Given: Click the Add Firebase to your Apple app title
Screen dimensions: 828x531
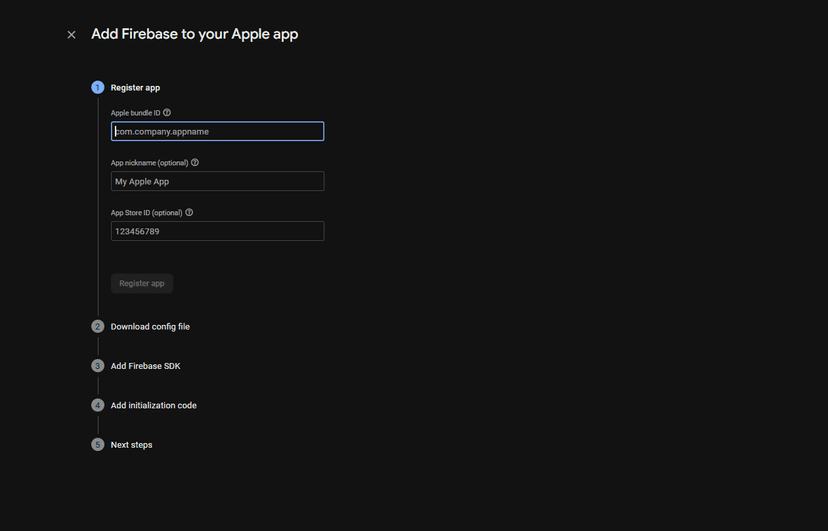Looking at the screenshot, I should tap(195, 34).
